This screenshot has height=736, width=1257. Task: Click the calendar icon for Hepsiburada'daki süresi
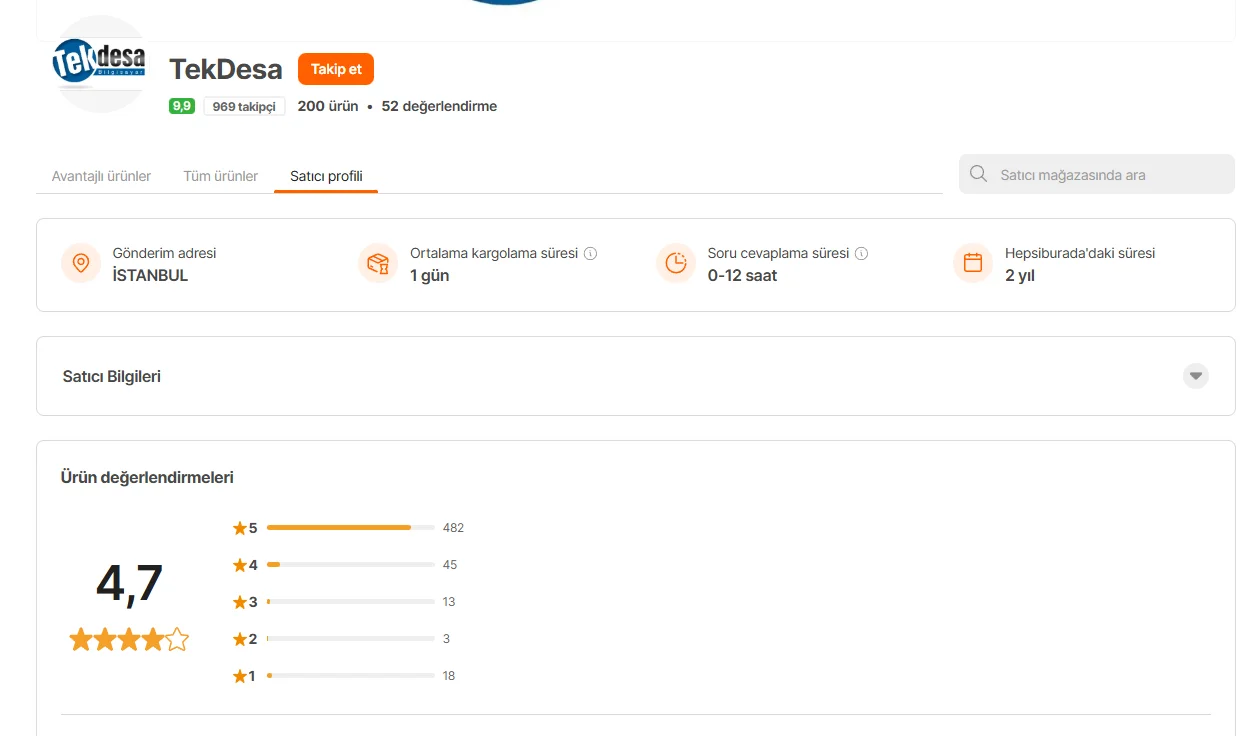973,263
